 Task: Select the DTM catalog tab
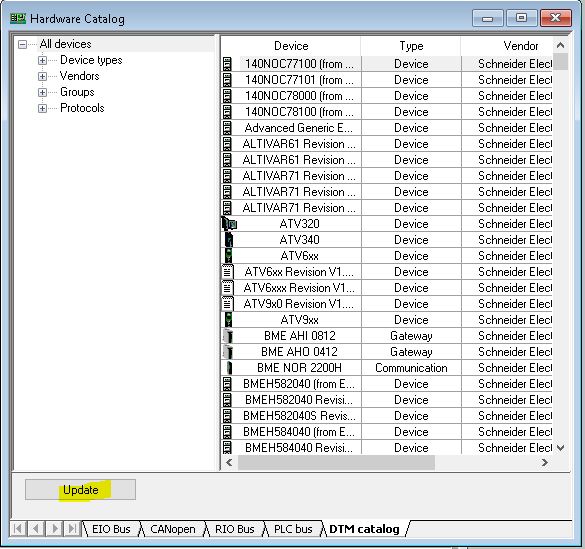364,529
